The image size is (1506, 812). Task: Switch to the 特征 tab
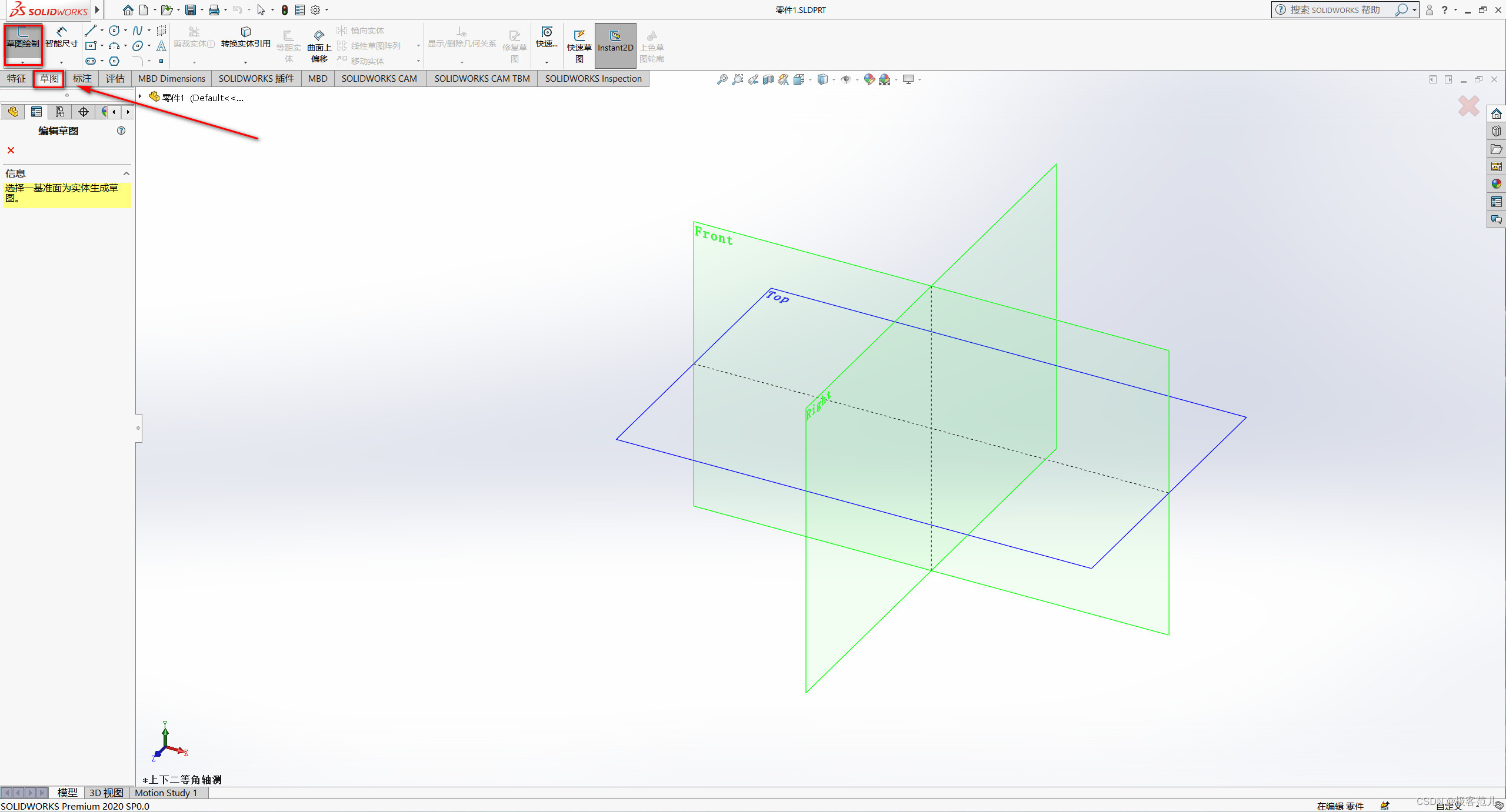click(x=16, y=78)
